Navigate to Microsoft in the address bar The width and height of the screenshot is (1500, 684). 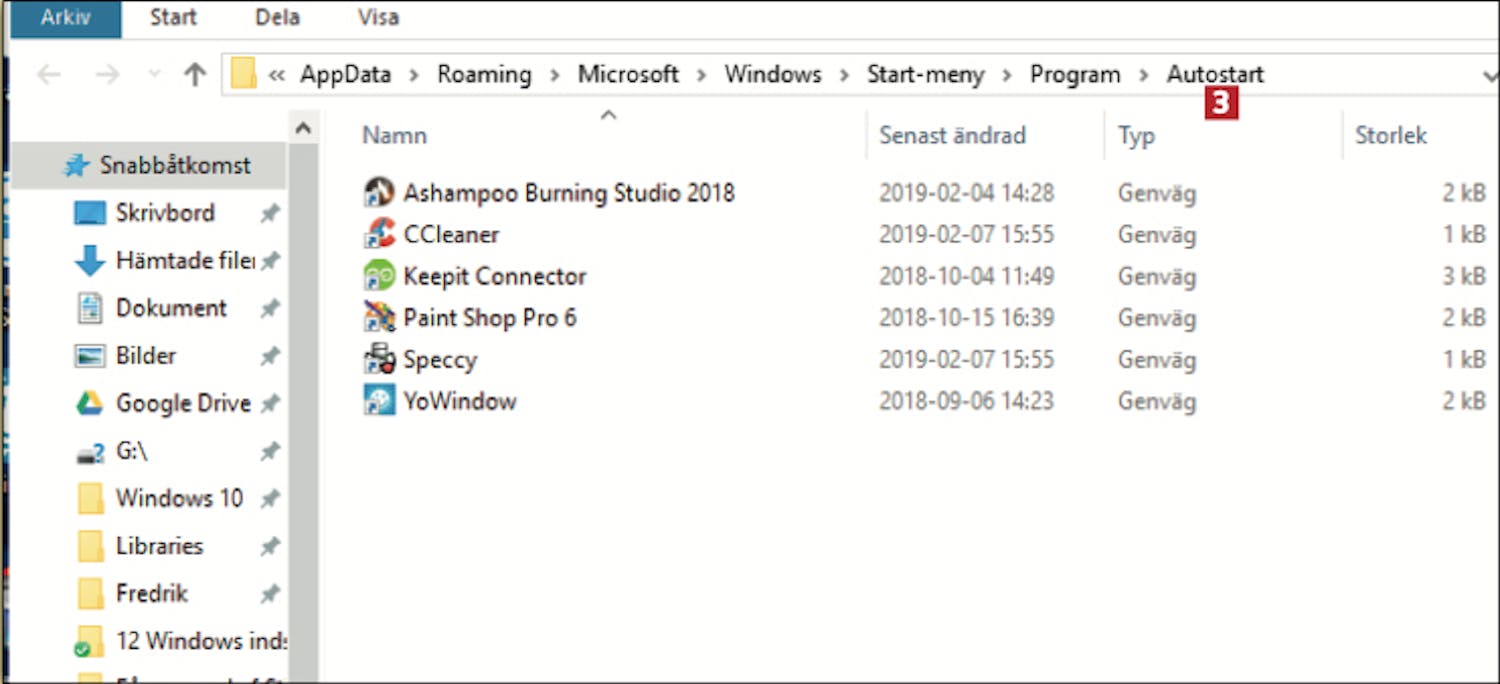628,75
